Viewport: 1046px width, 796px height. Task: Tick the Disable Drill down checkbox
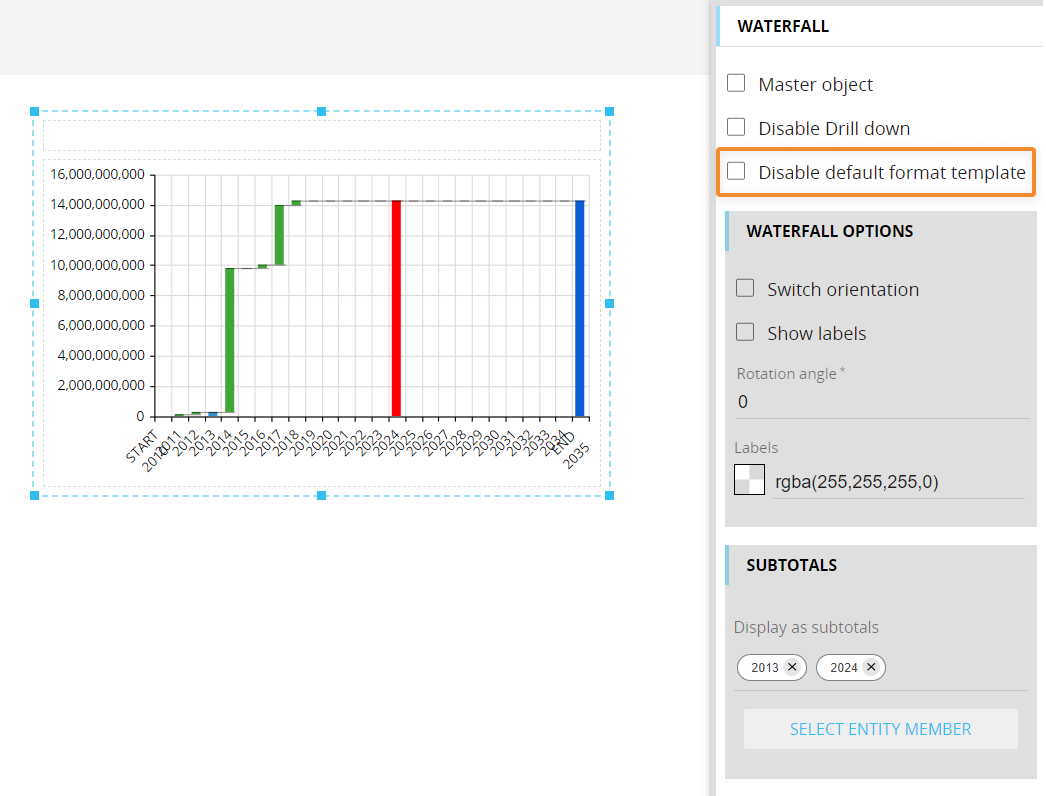[x=736, y=127]
